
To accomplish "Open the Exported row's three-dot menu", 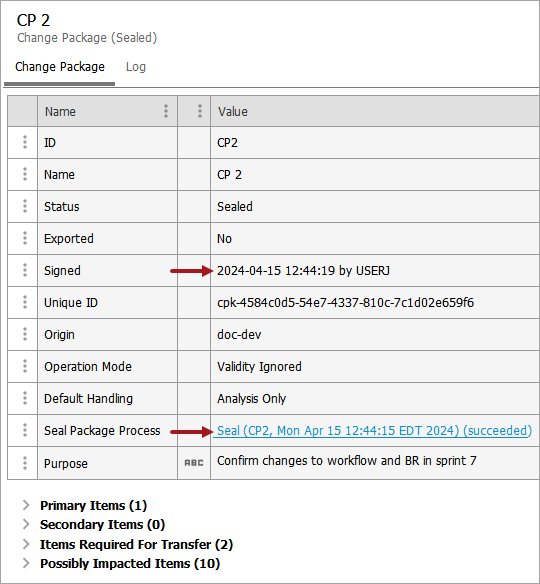I will click(25, 238).
